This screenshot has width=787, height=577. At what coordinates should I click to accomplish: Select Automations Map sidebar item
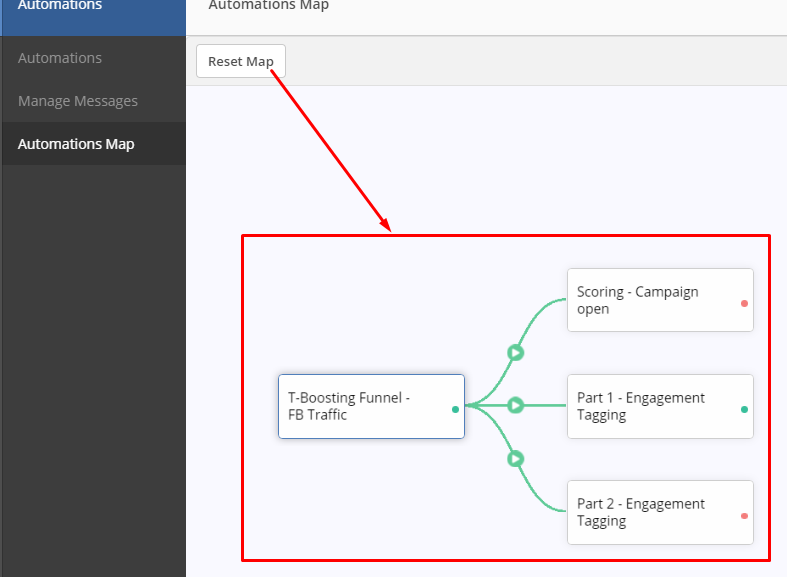click(93, 144)
